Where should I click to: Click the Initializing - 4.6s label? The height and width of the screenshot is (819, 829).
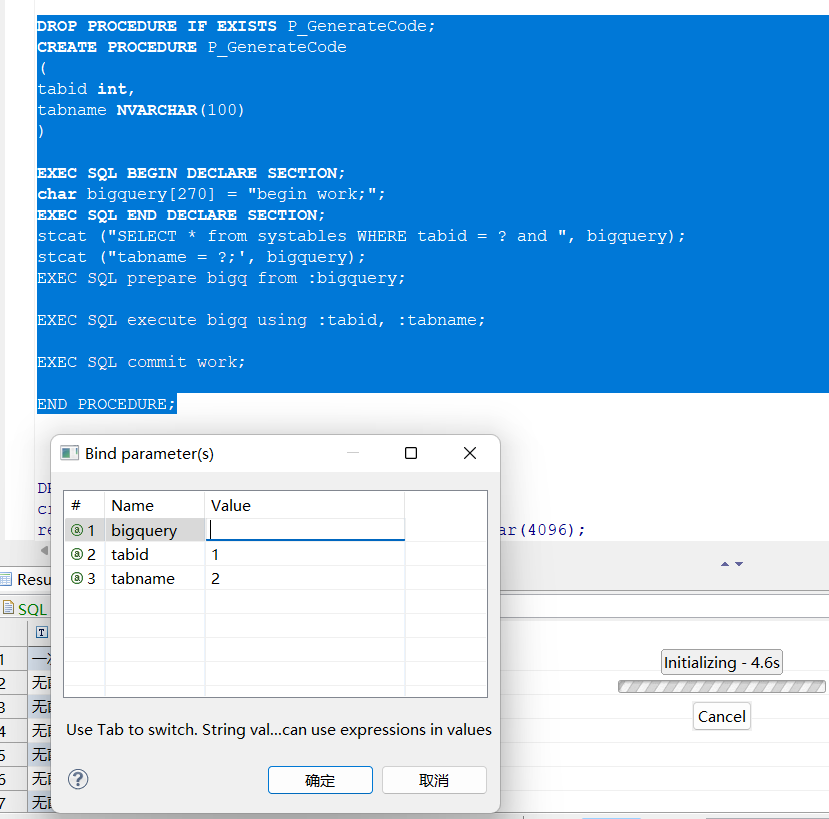click(722, 662)
